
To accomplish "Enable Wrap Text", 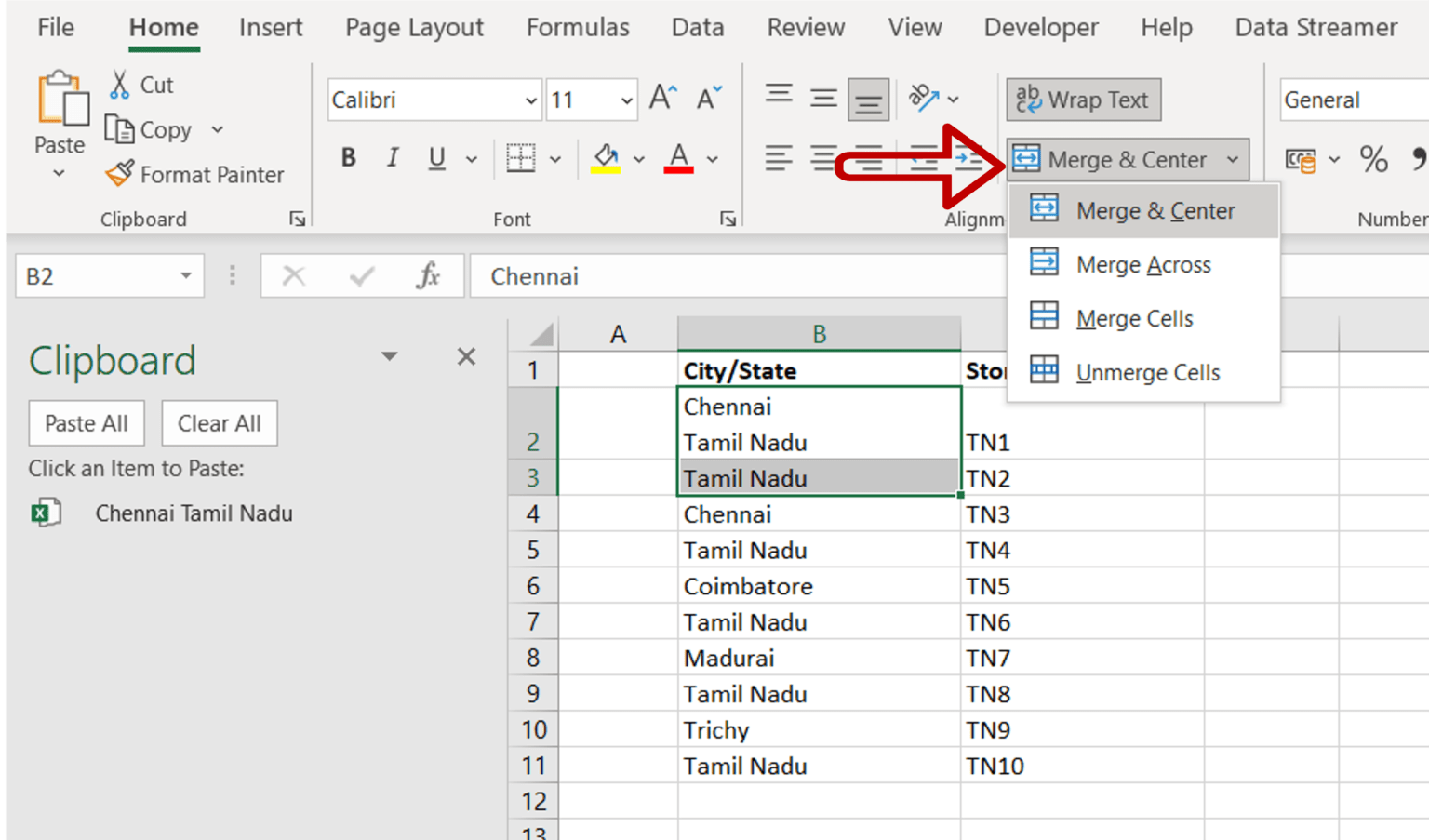I will pyautogui.click(x=1082, y=100).
